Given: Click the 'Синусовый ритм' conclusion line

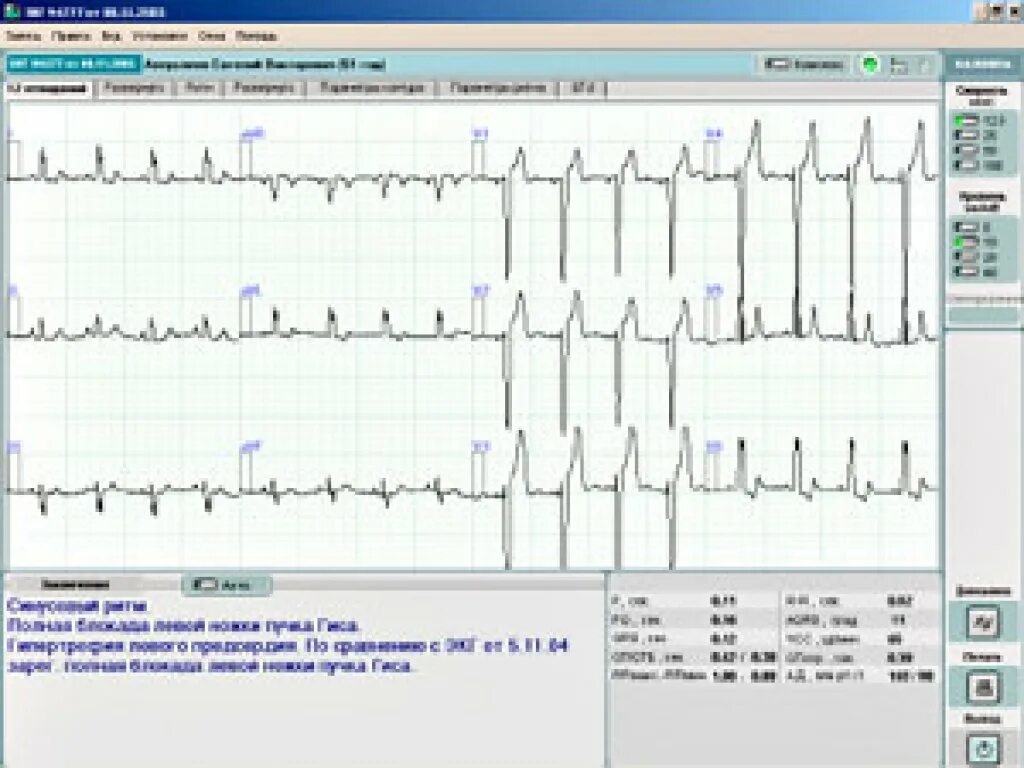Looking at the screenshot, I should [x=77, y=605].
